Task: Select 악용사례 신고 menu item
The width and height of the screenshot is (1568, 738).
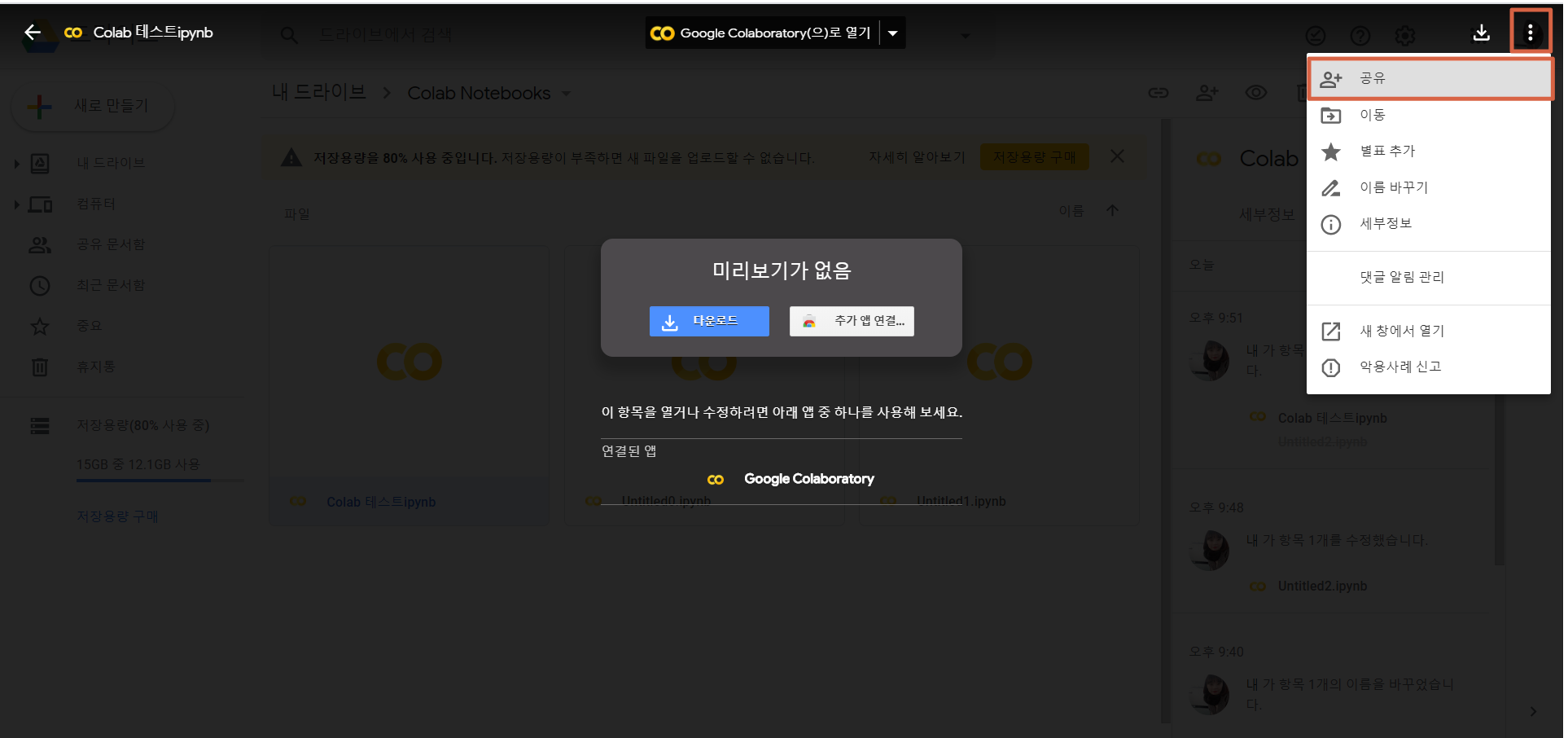Action: (x=1430, y=367)
